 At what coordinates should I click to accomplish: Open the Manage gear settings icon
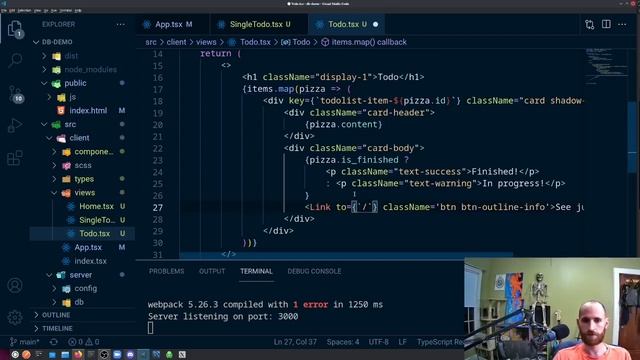(15, 317)
